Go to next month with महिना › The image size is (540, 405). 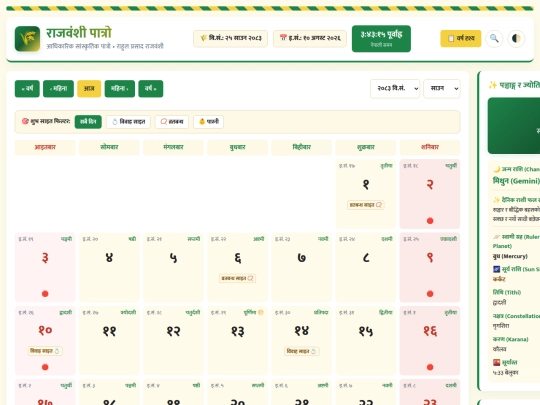pyautogui.click(x=120, y=89)
